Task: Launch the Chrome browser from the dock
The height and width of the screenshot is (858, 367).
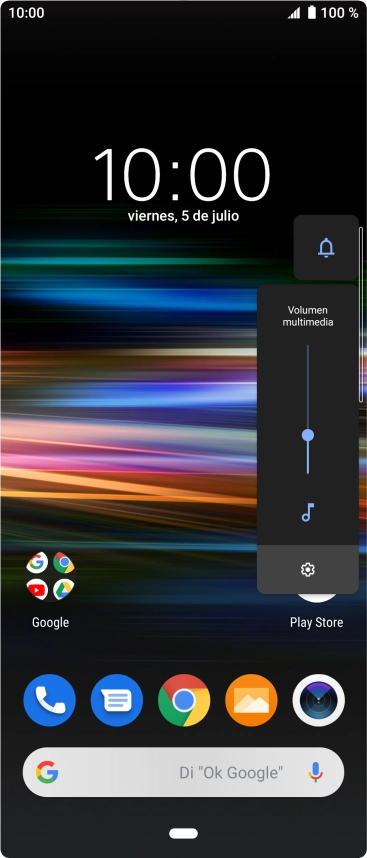Action: click(x=184, y=700)
